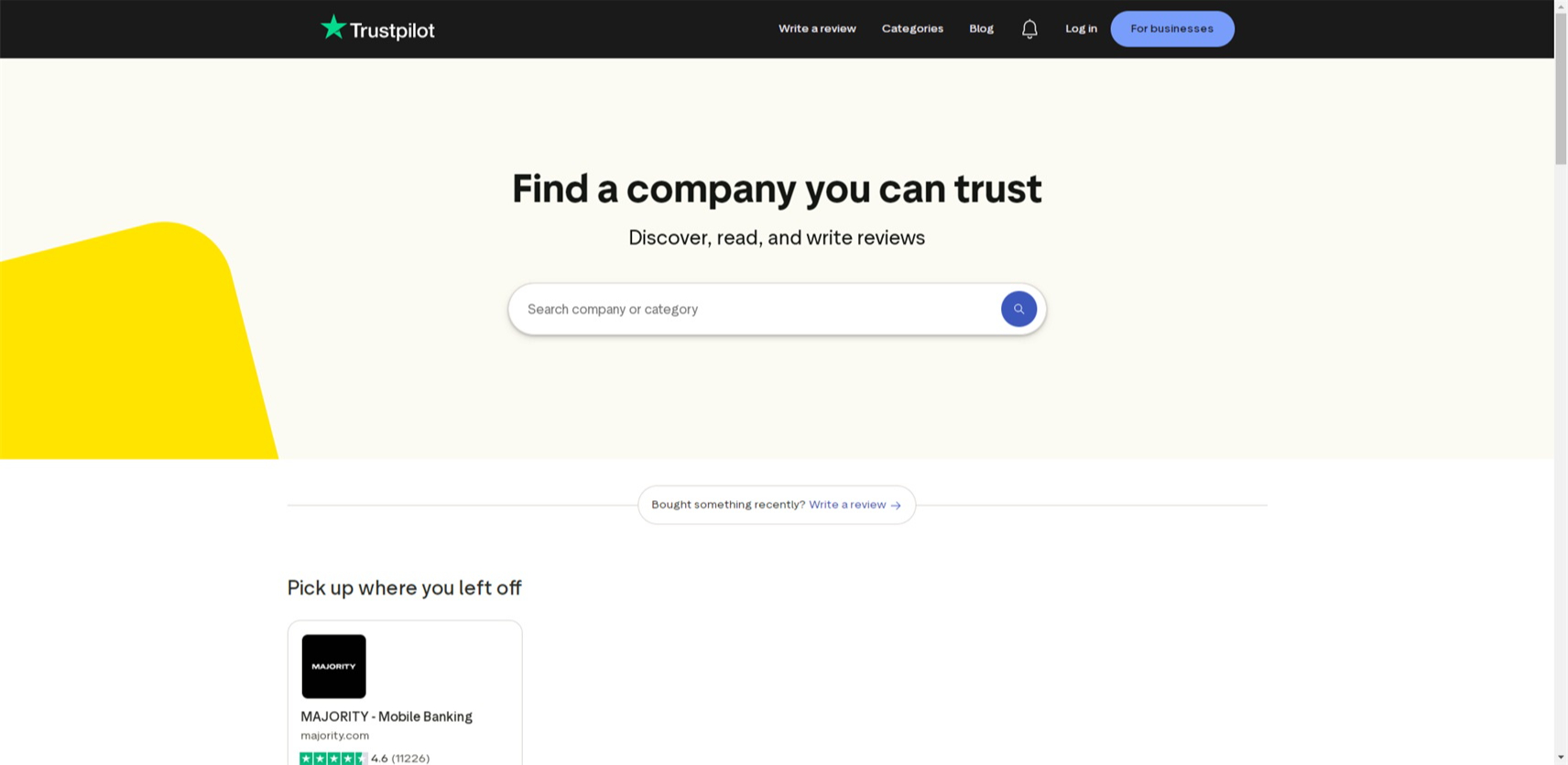Click the green star rating for MAJORITY

333,759
